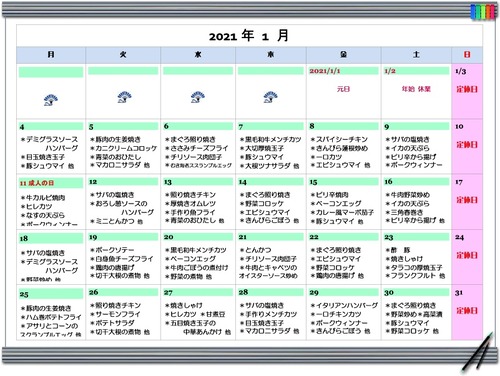Click 'フランクフルト' on the 23rd
The height and width of the screenshot is (376, 500).
(413, 276)
